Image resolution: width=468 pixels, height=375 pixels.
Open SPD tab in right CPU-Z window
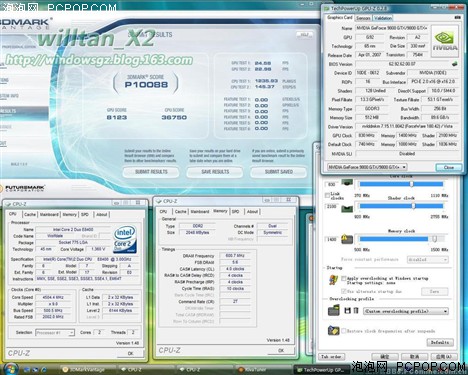click(236, 212)
